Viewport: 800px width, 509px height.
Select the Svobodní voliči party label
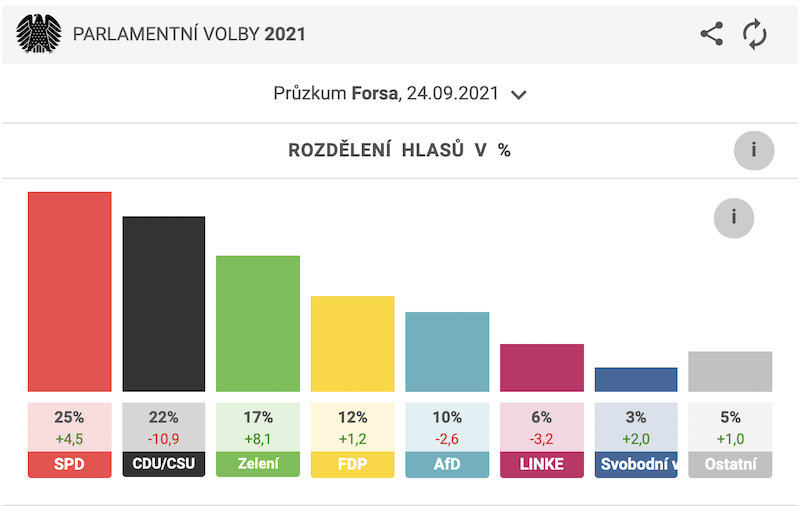(x=636, y=464)
